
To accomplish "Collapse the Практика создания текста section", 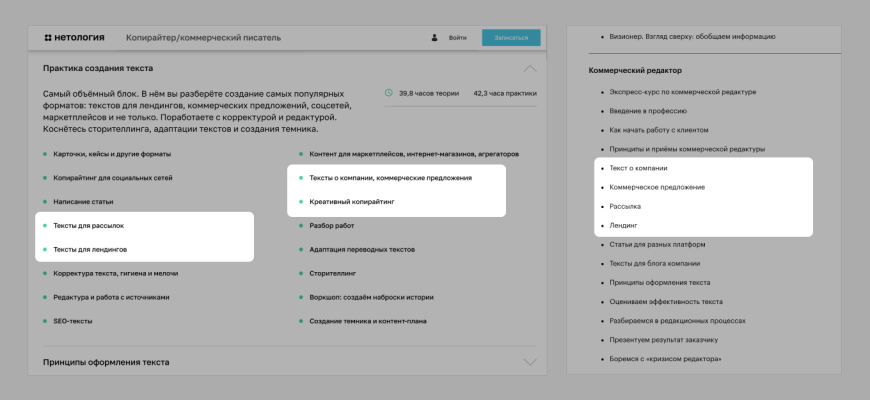I will 530,68.
